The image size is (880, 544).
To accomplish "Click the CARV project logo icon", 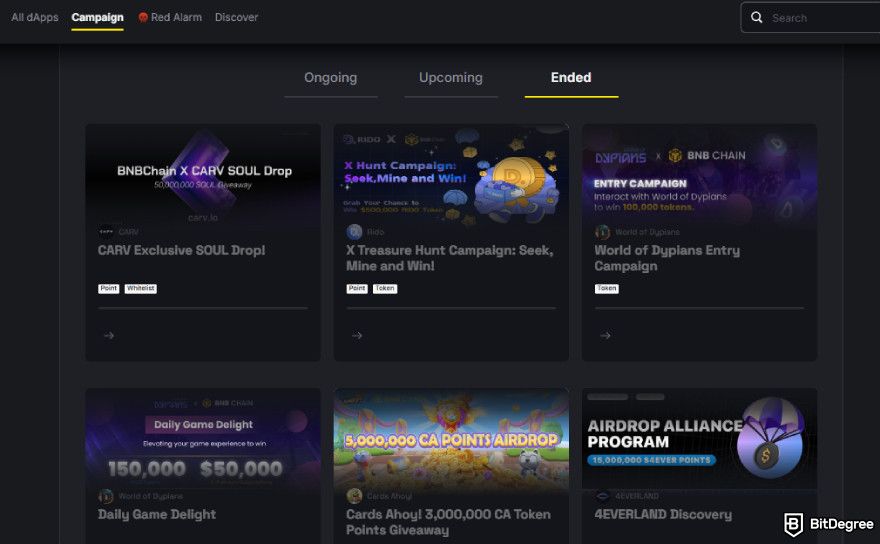I will pos(106,232).
